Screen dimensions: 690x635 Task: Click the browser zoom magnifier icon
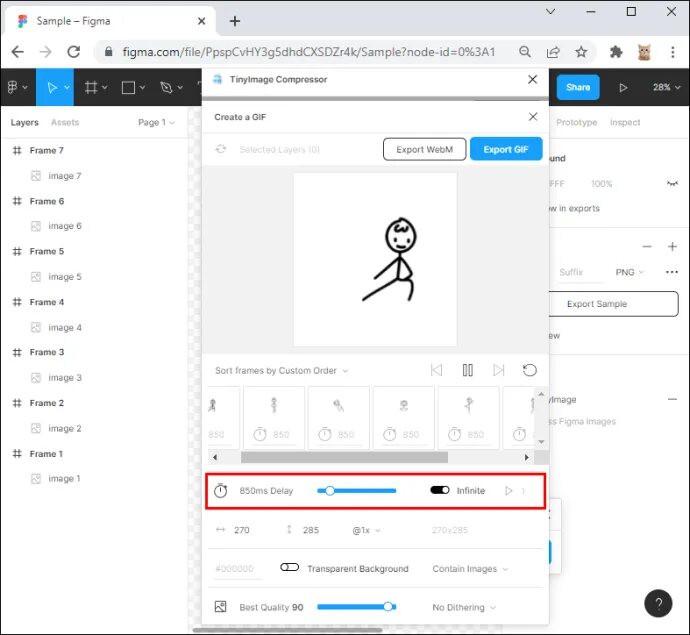pos(525,52)
